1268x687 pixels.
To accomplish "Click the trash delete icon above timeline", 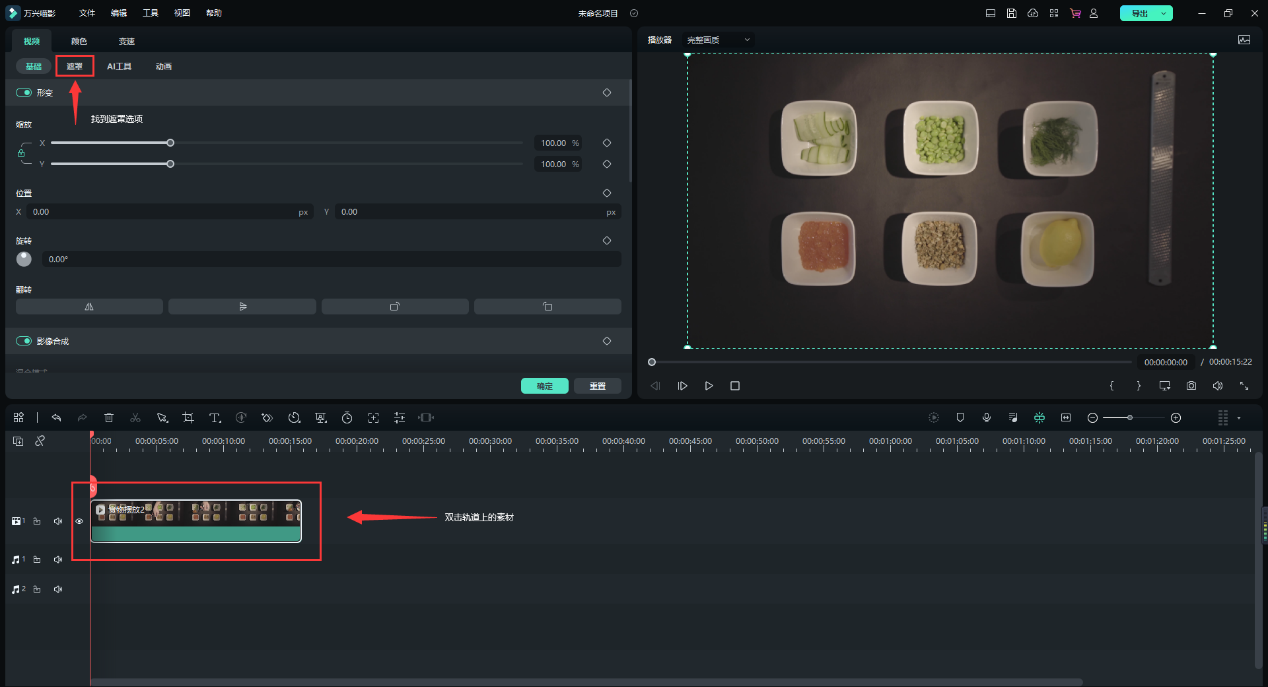I will (109, 417).
